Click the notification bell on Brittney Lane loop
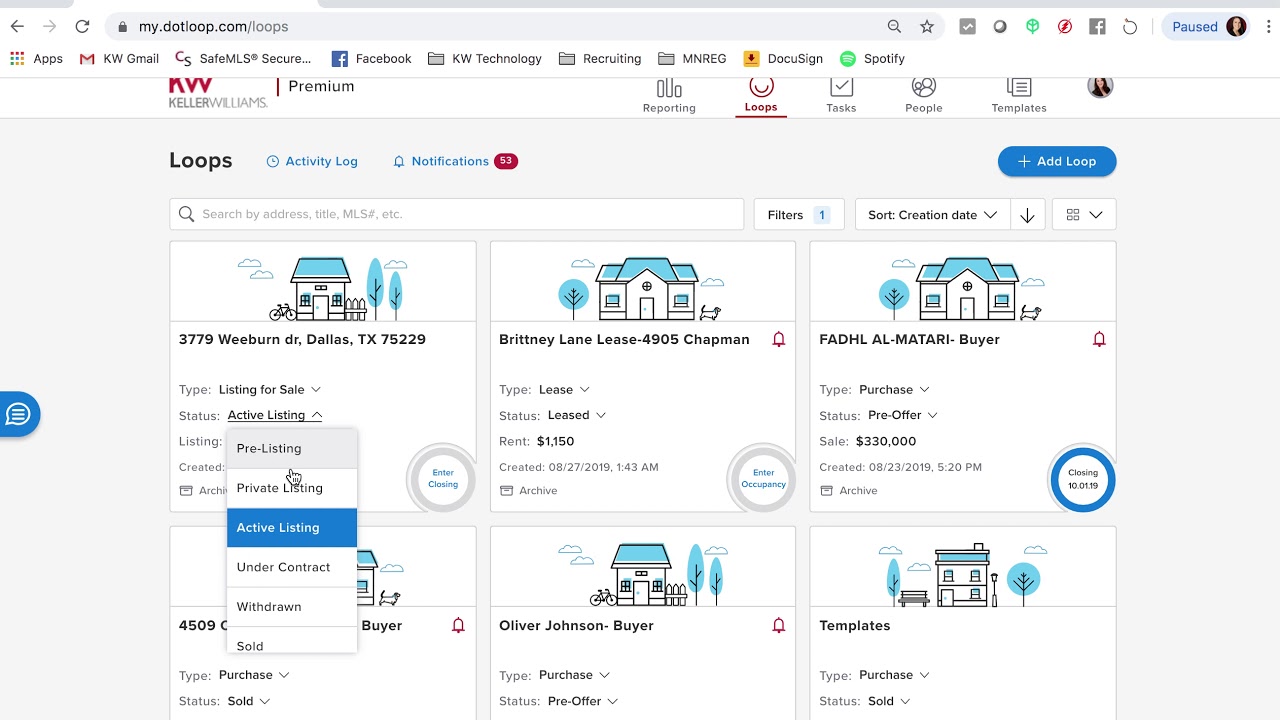 pos(779,340)
